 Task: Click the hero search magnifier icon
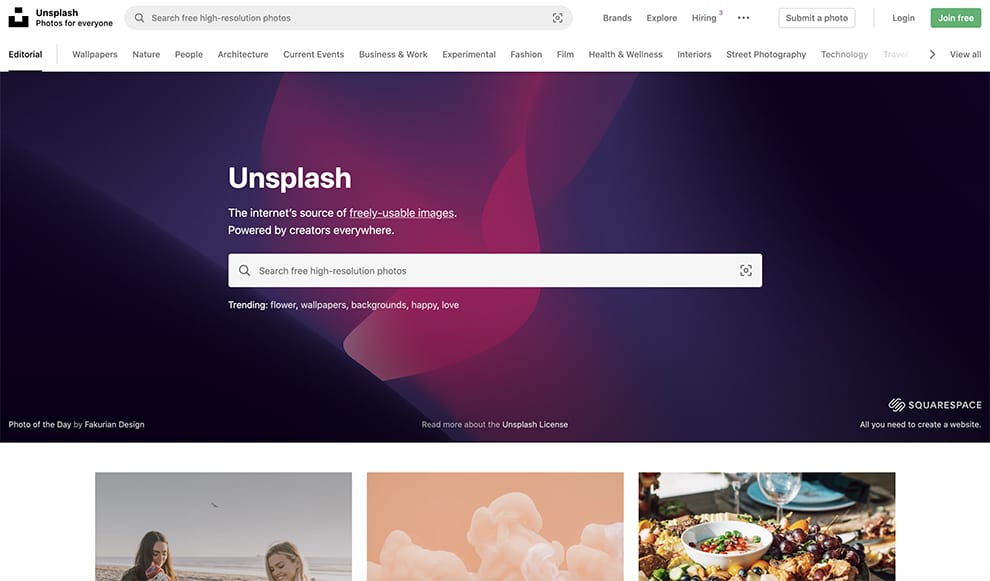point(244,270)
